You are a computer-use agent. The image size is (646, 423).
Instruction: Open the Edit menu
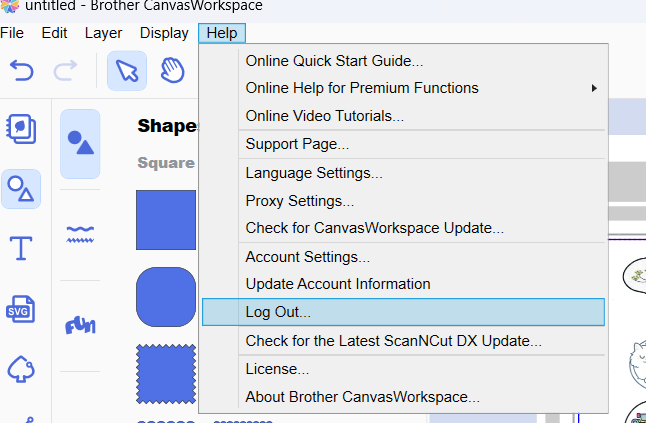pos(54,33)
